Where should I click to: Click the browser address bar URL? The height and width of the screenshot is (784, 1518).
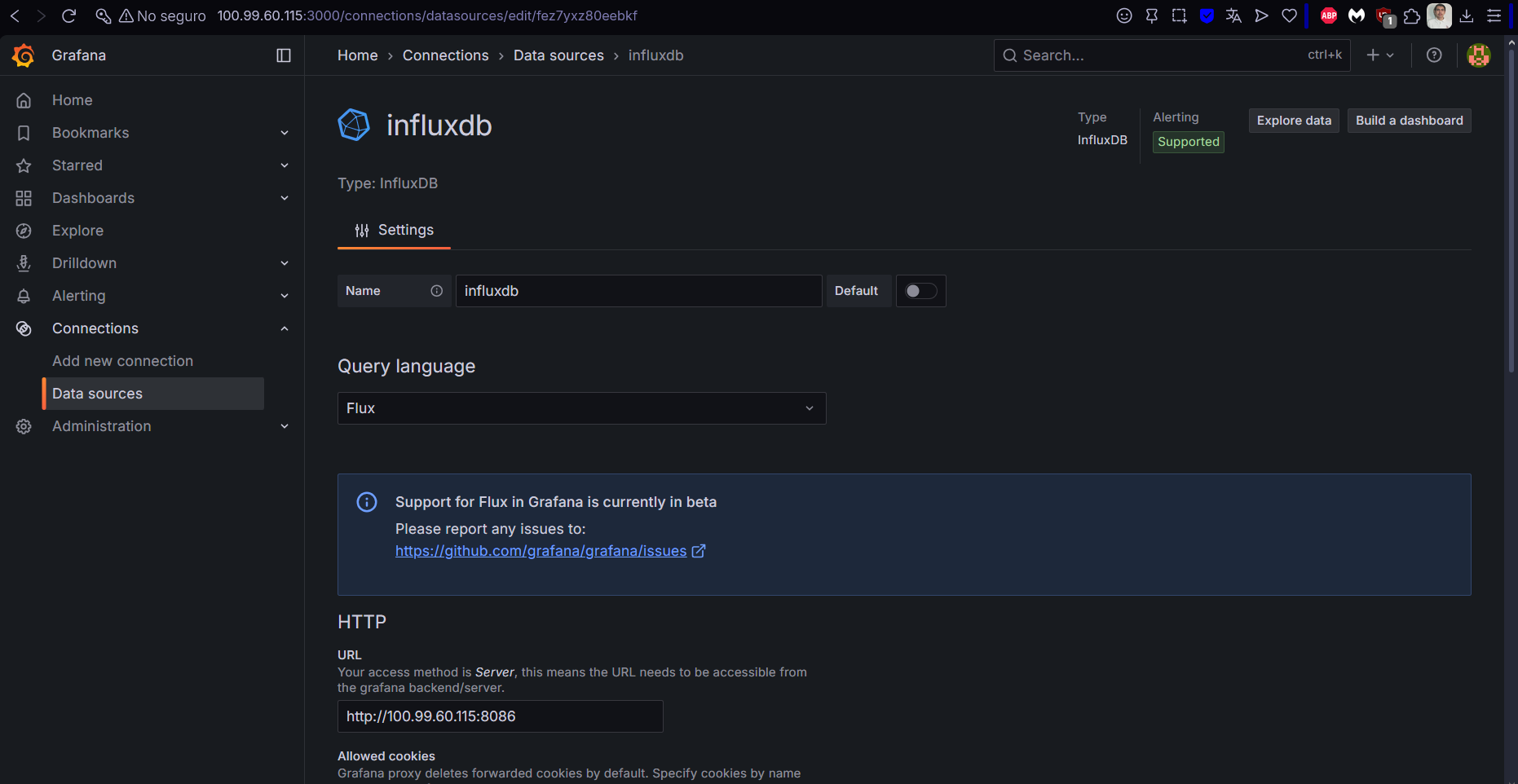click(427, 15)
